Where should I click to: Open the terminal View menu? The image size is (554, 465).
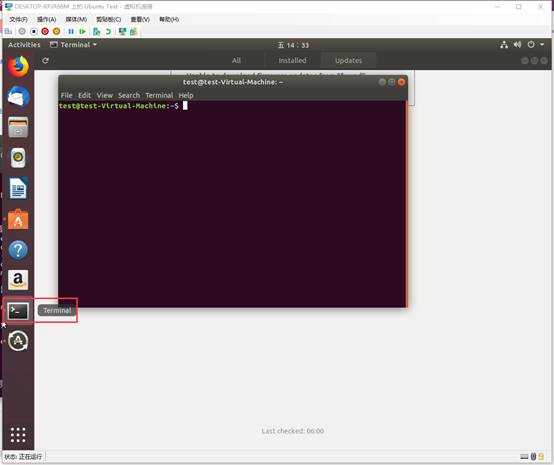(x=105, y=95)
